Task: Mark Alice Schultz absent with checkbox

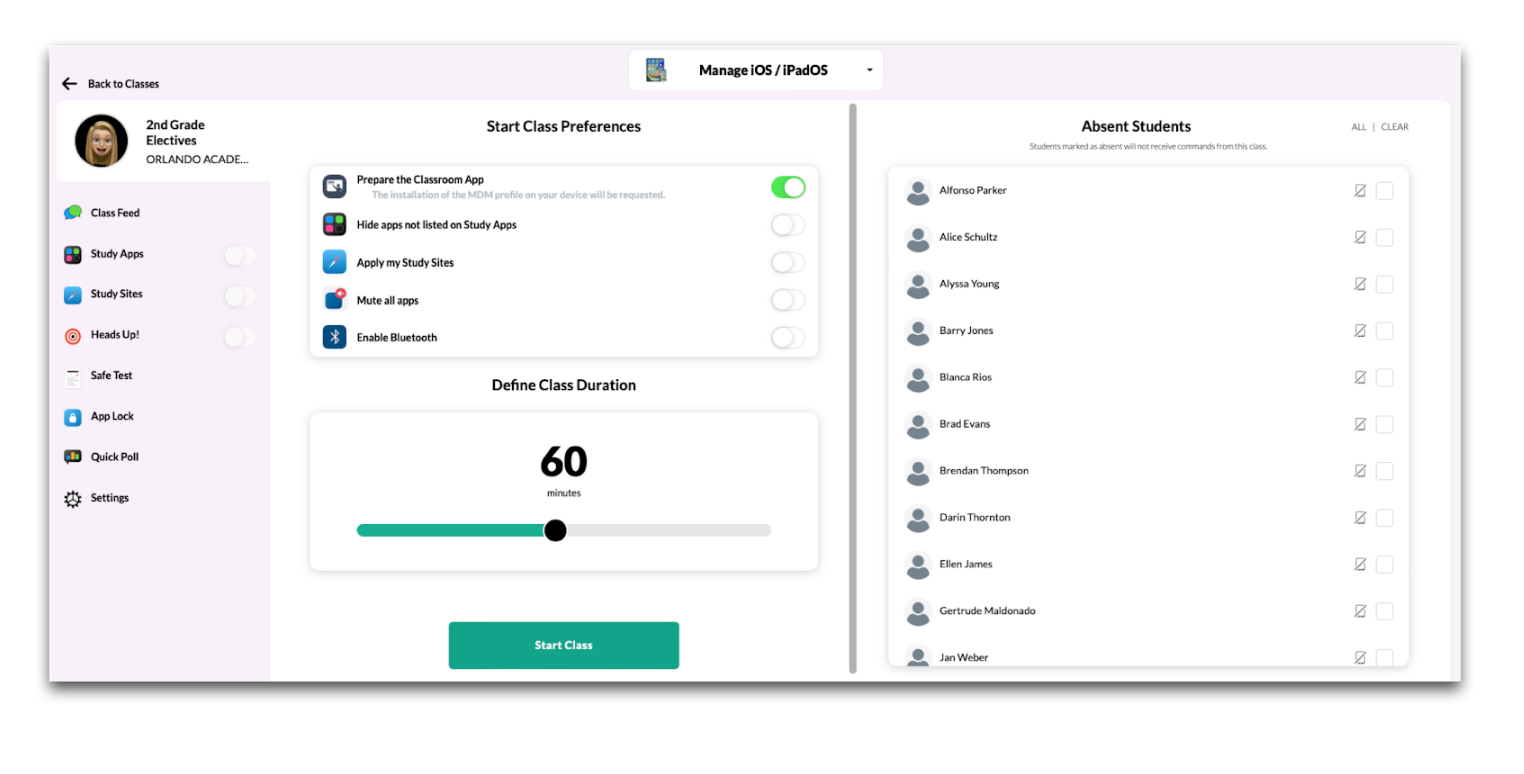Action: 1384,238
